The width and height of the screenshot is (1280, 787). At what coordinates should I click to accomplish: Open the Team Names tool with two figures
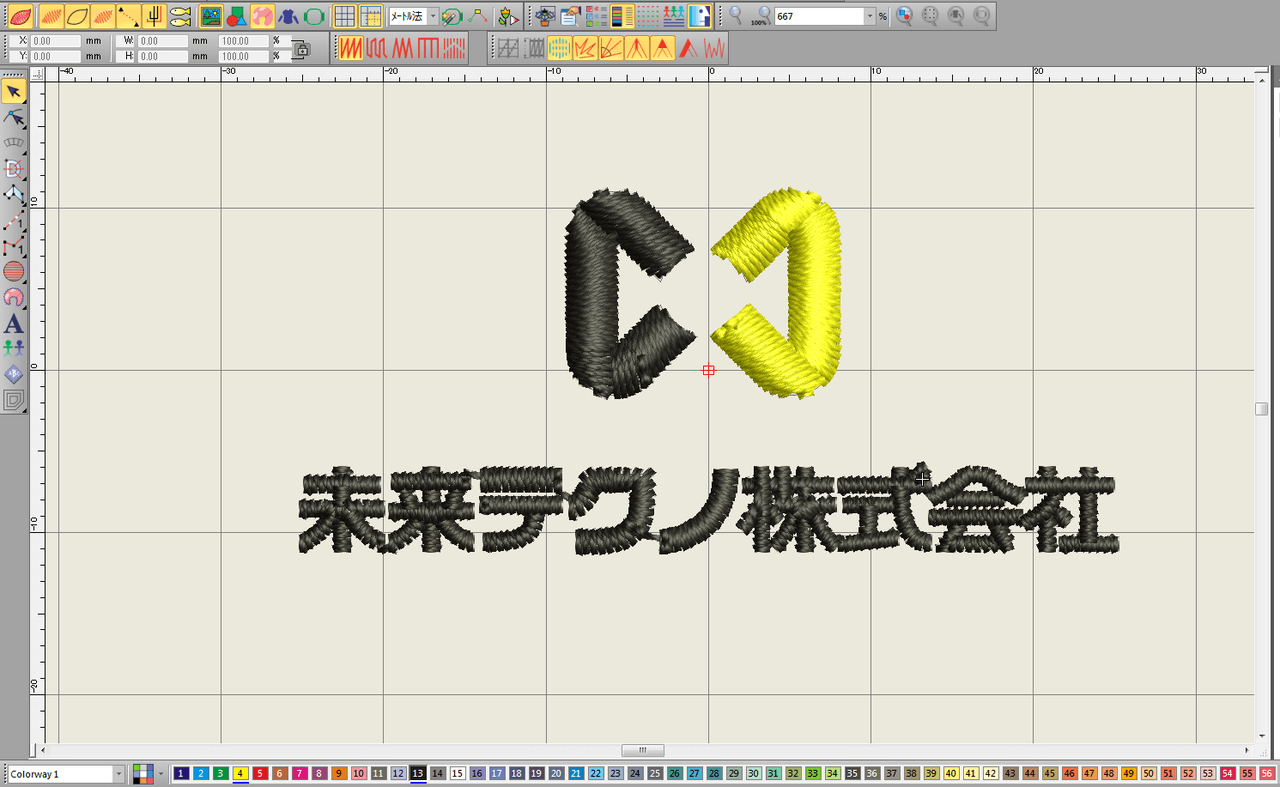(14, 348)
